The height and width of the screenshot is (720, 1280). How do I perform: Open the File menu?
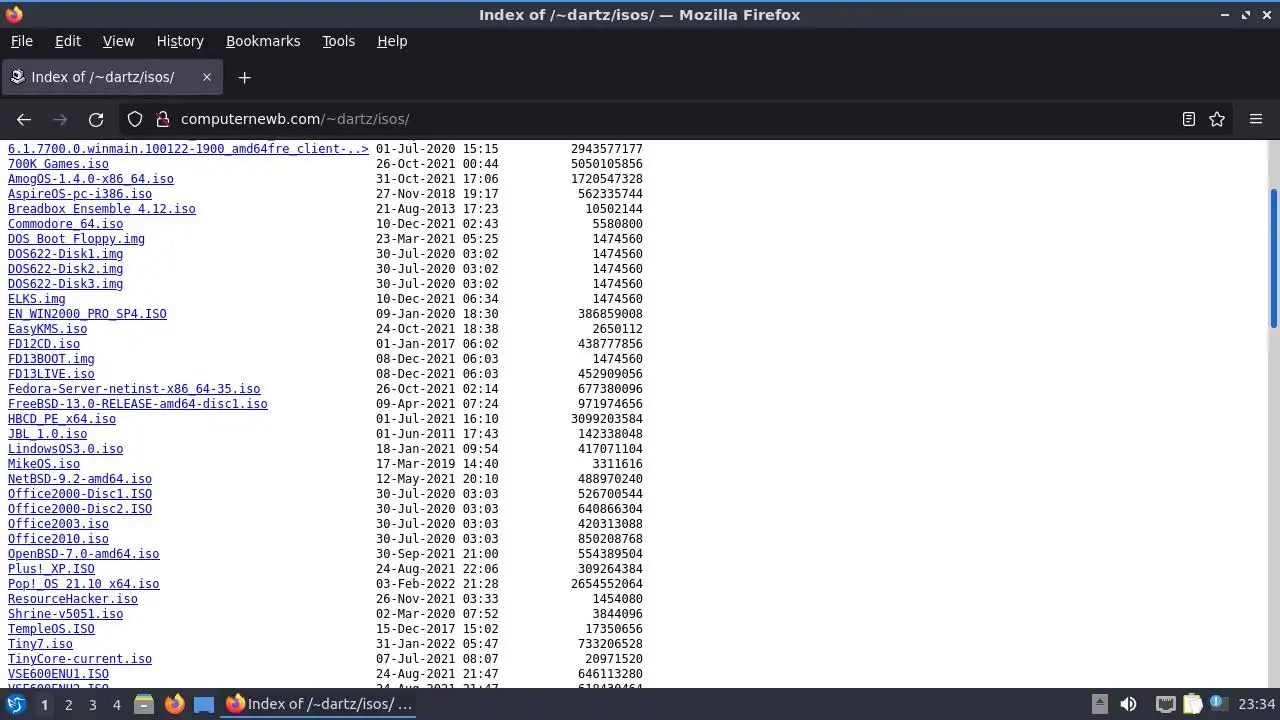[x=21, y=41]
